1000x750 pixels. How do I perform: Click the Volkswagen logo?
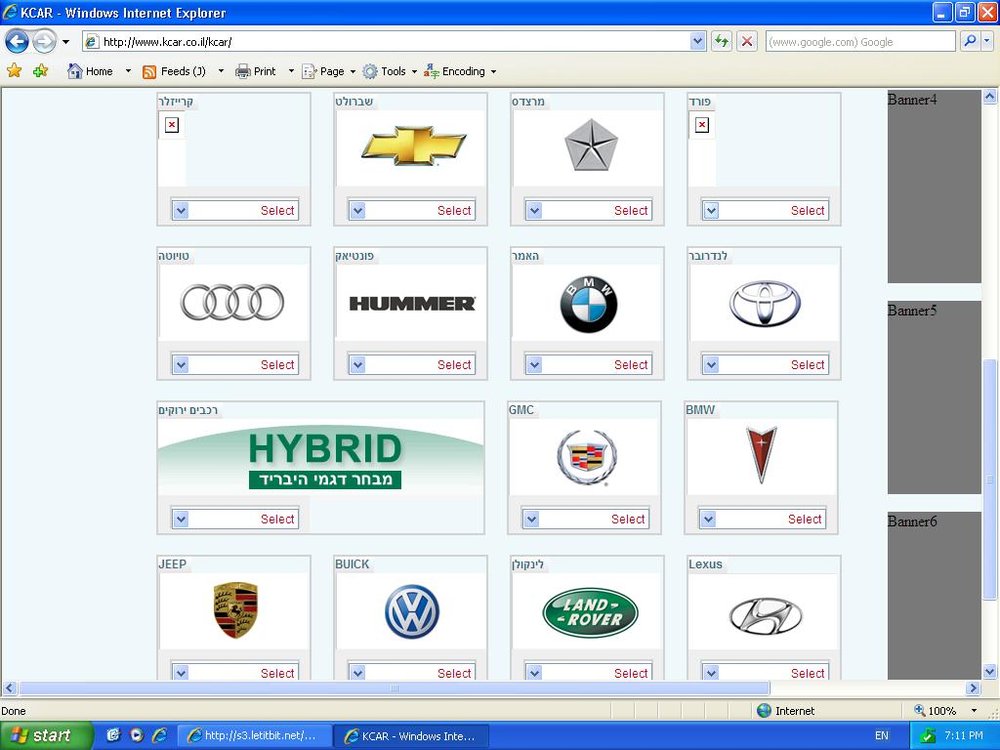click(x=412, y=612)
